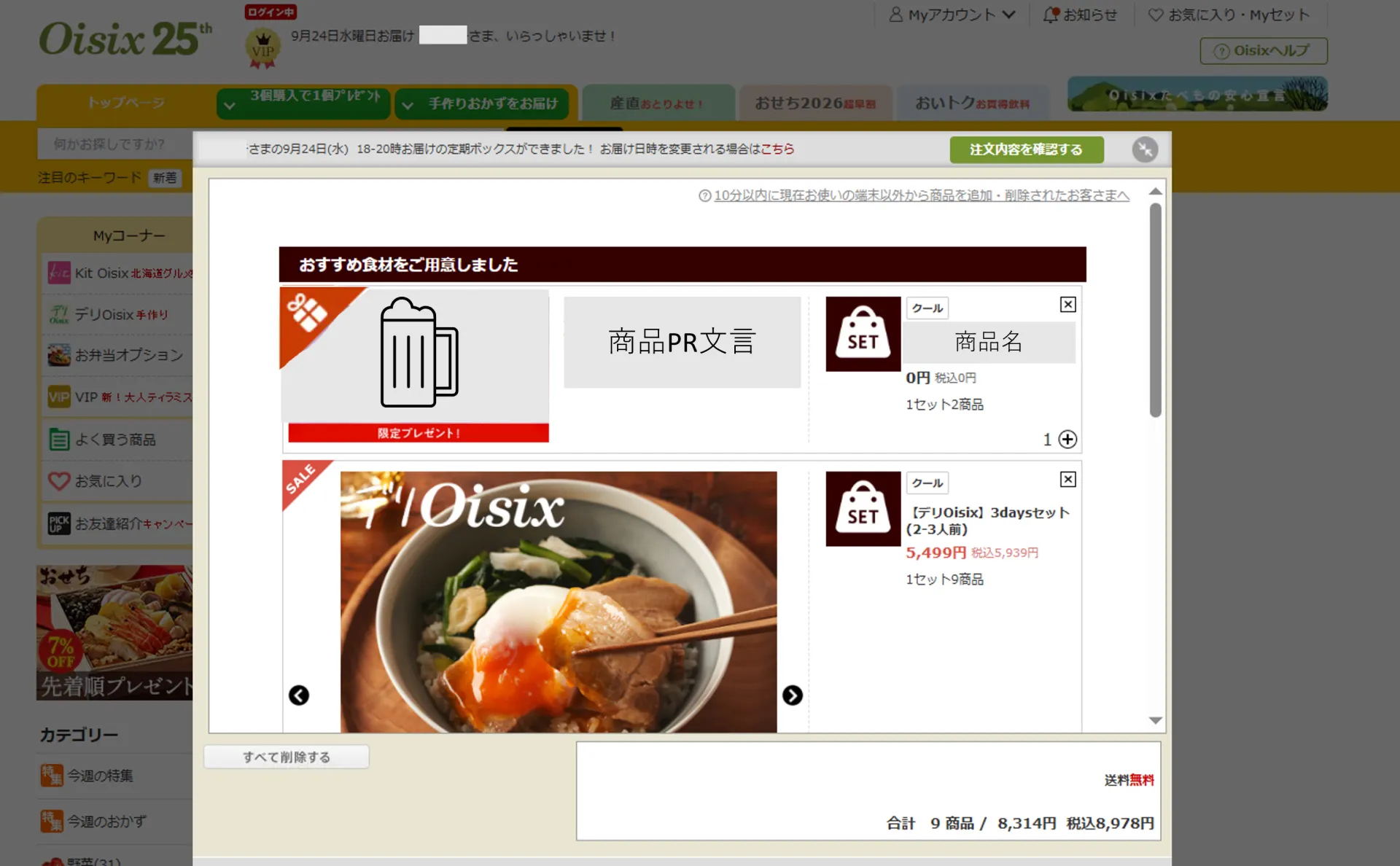
Task: Open デリOisix in Myコーナー
Action: coord(118,314)
